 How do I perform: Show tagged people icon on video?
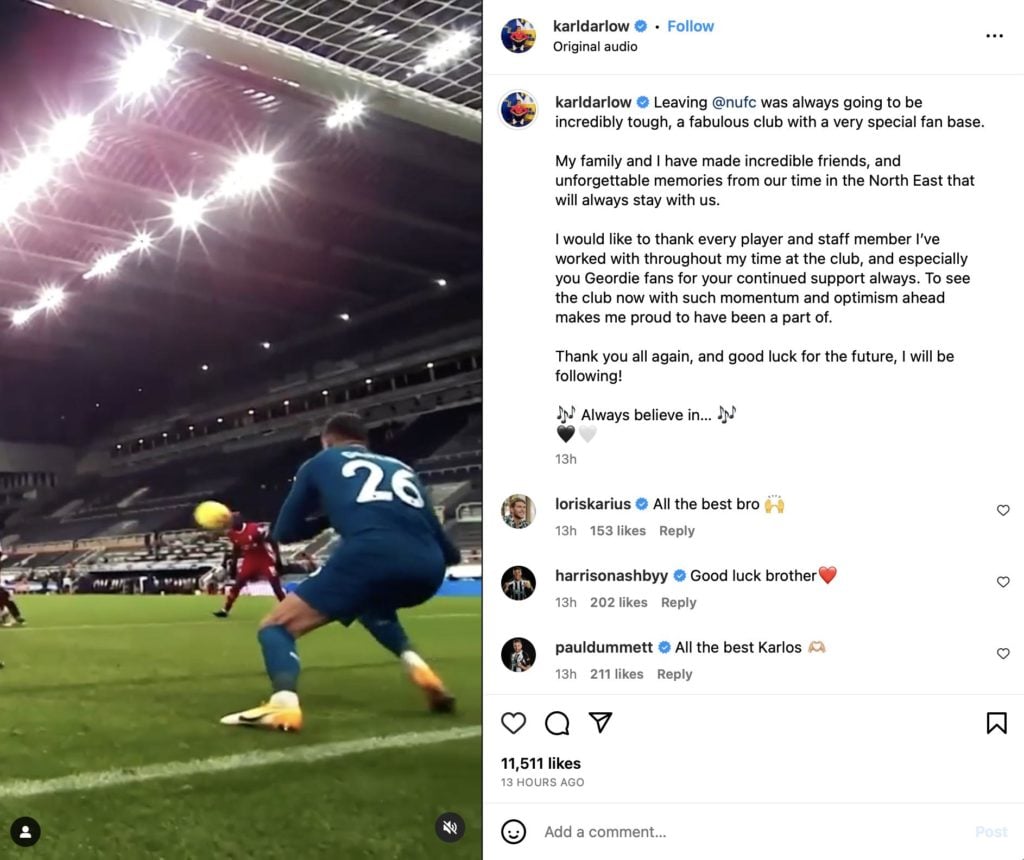pos(25,831)
